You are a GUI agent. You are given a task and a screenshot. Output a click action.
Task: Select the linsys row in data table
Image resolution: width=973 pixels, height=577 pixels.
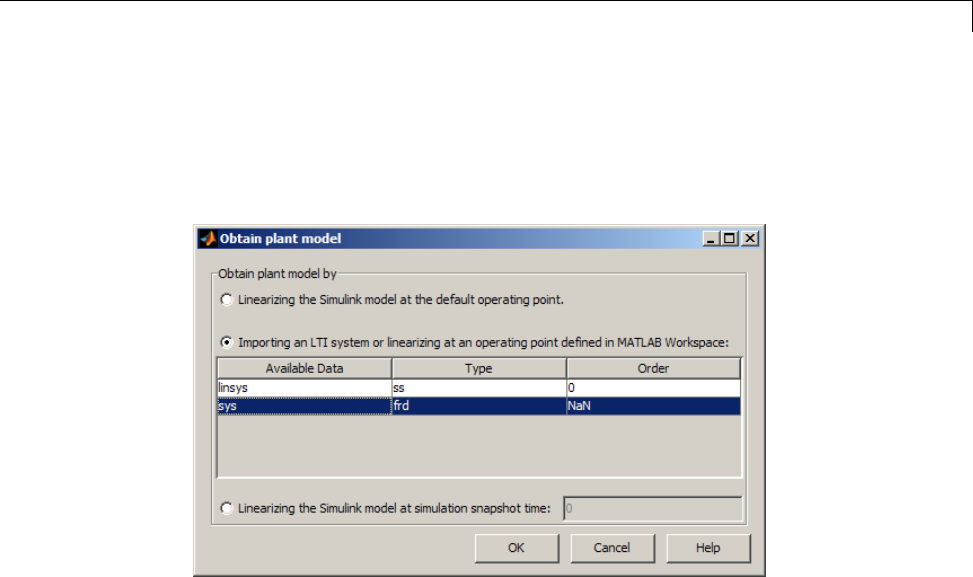(x=479, y=388)
